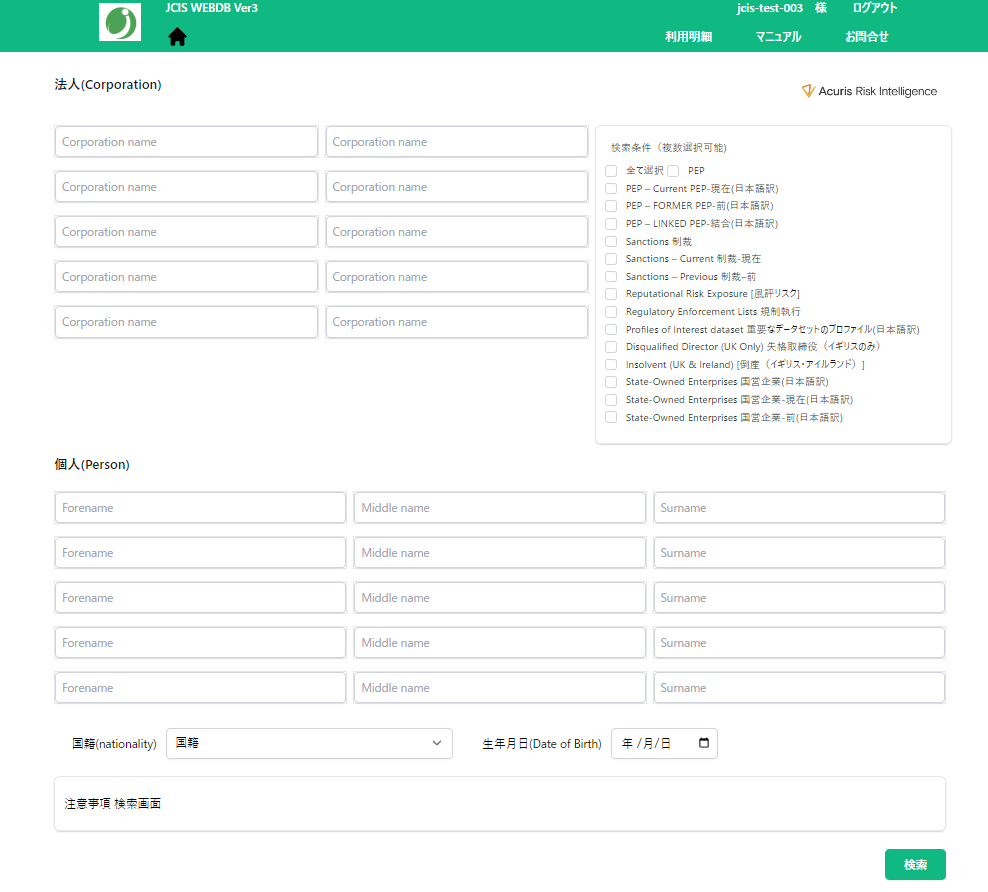Click the JCIS WEBDB Ver3 title
Viewport: 988px width, 892px height.
coord(212,8)
